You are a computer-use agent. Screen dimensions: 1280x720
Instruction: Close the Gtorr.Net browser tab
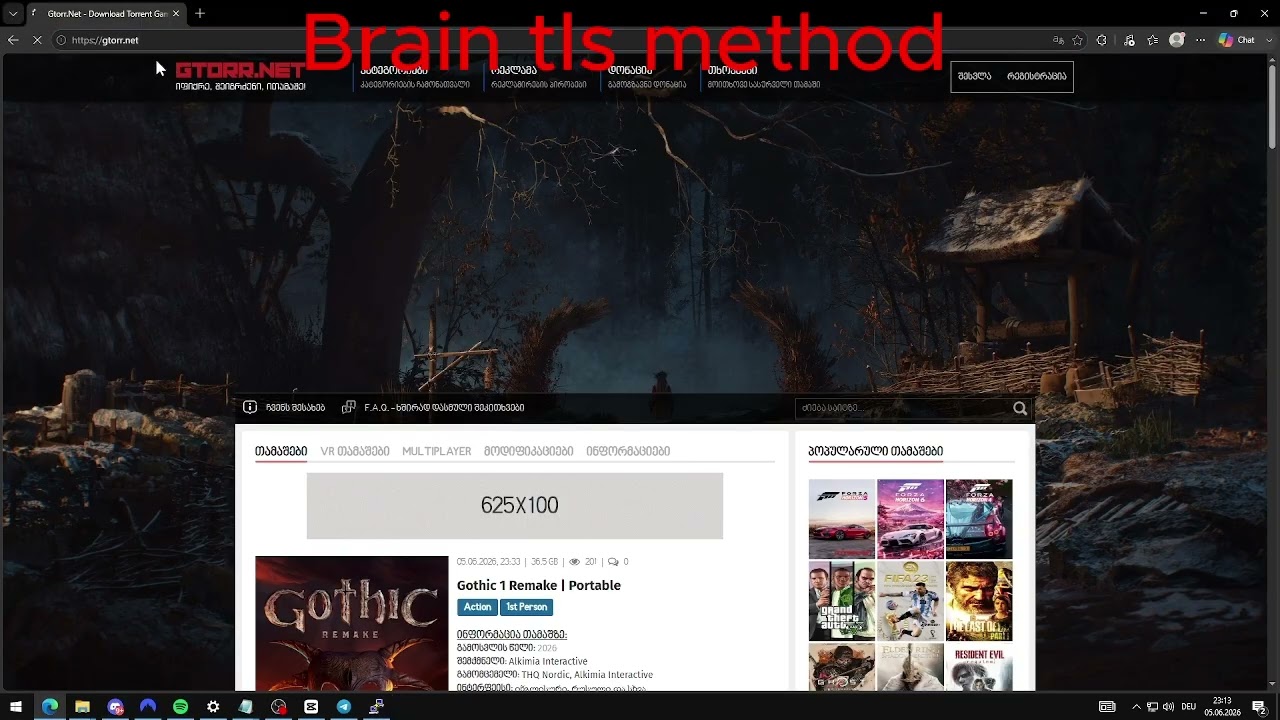point(176,13)
